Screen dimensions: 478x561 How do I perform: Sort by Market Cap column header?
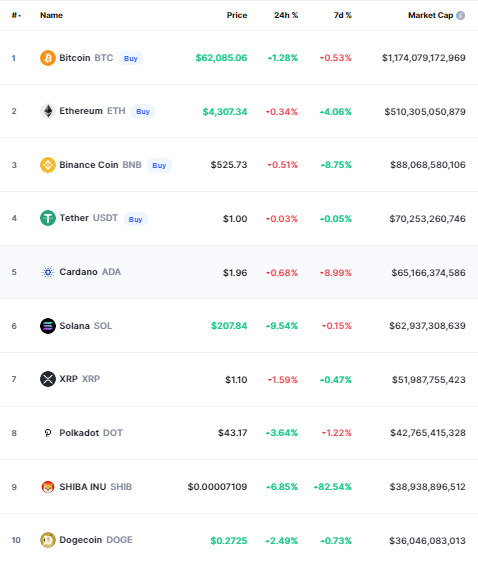coord(430,15)
